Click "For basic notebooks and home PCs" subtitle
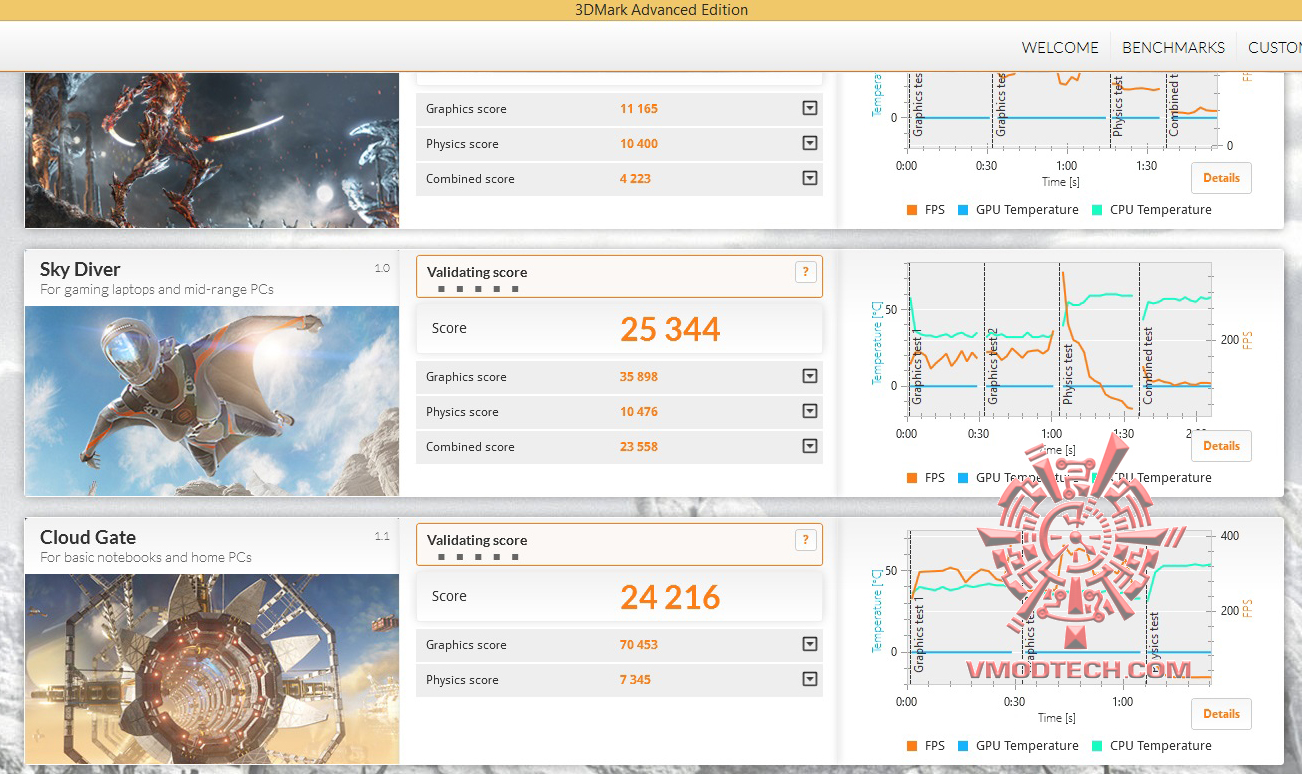Viewport: 1302px width, 774px height. coord(146,558)
